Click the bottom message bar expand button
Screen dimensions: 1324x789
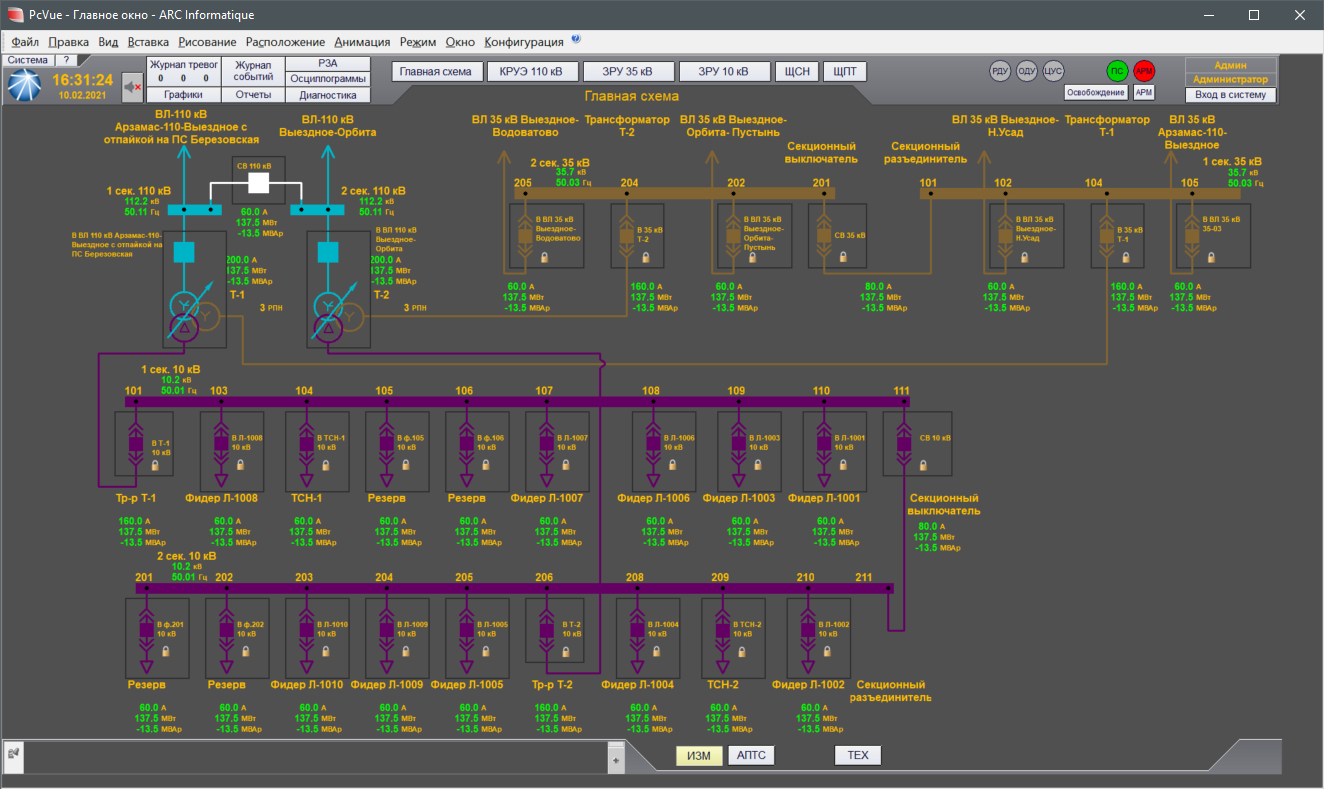[616, 759]
